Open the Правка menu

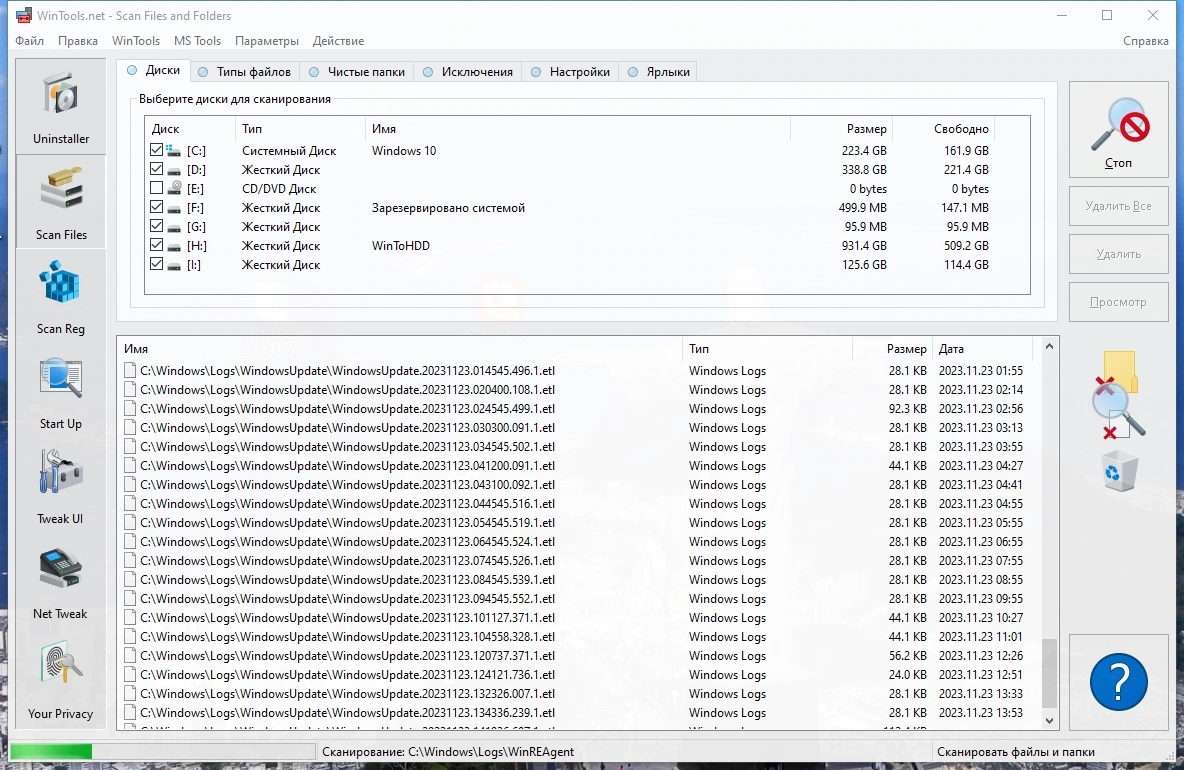(x=78, y=41)
